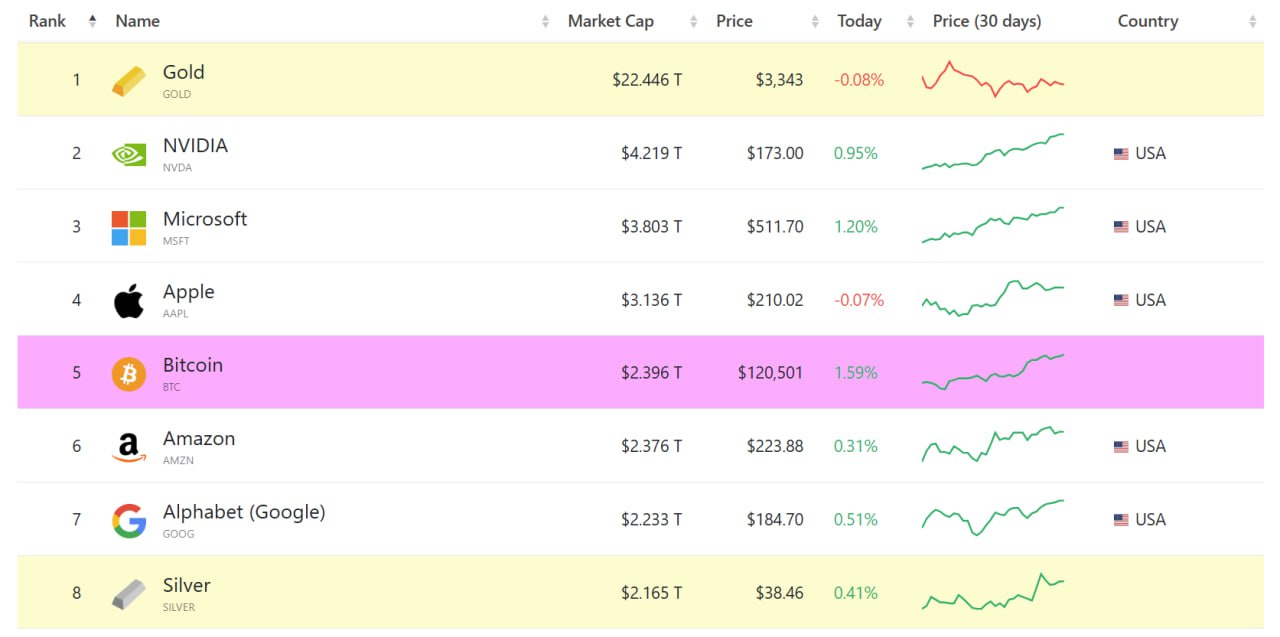The image size is (1280, 637).
Task: Click the USA flag in Apple row
Action: coord(1121,300)
